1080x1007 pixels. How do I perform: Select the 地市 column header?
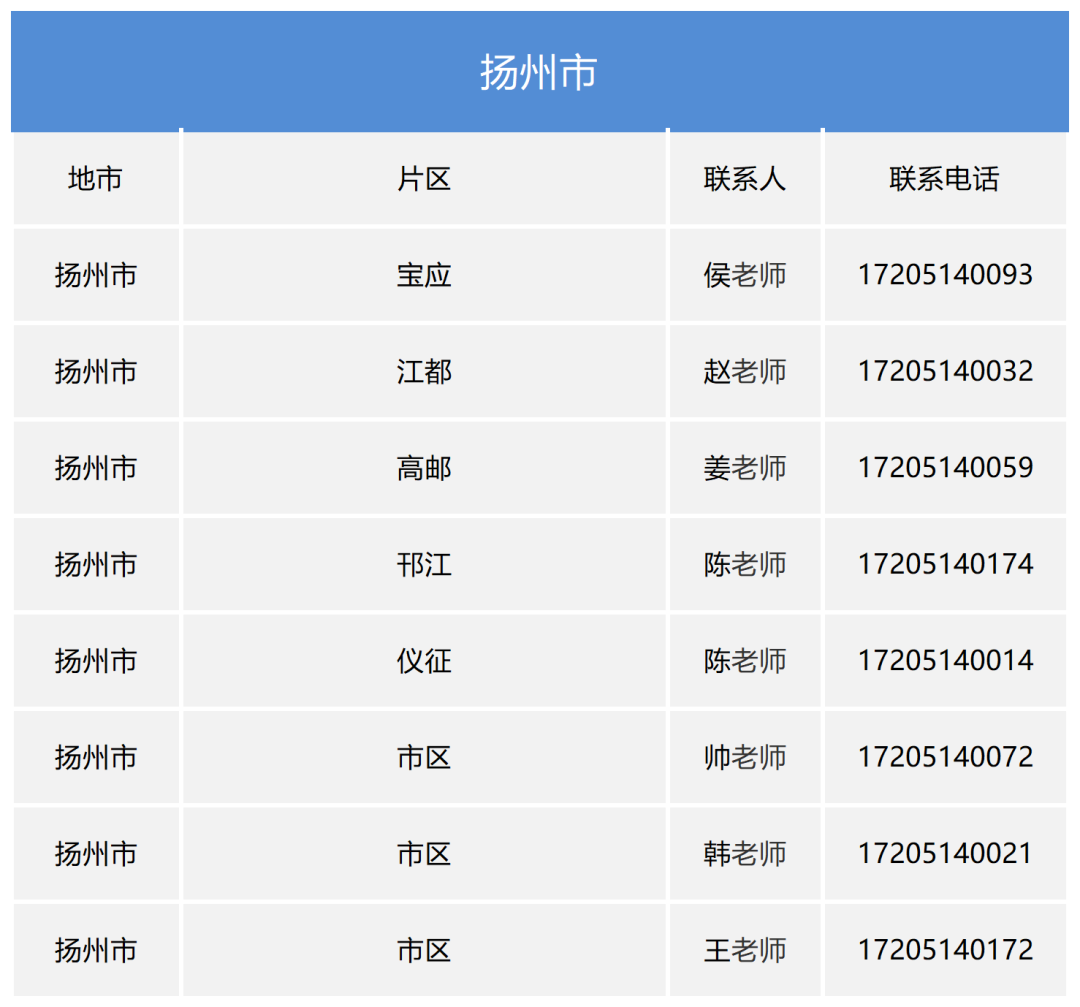95,179
